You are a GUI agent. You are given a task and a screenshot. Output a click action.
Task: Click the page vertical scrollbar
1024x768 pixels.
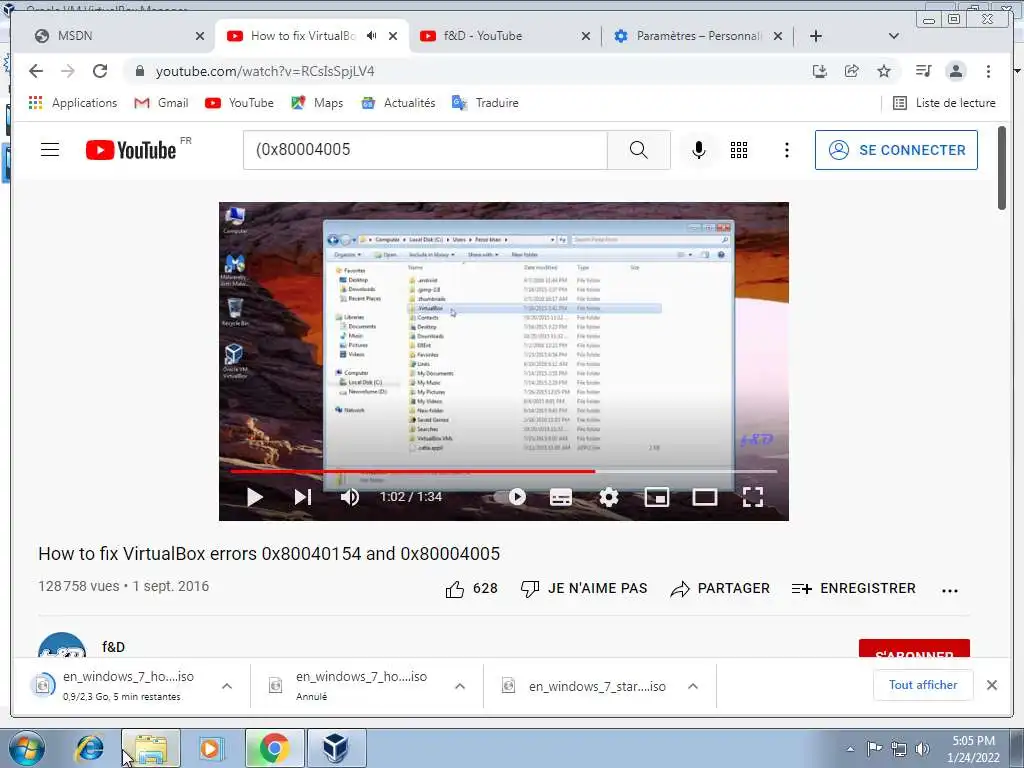pyautogui.click(x=1002, y=168)
